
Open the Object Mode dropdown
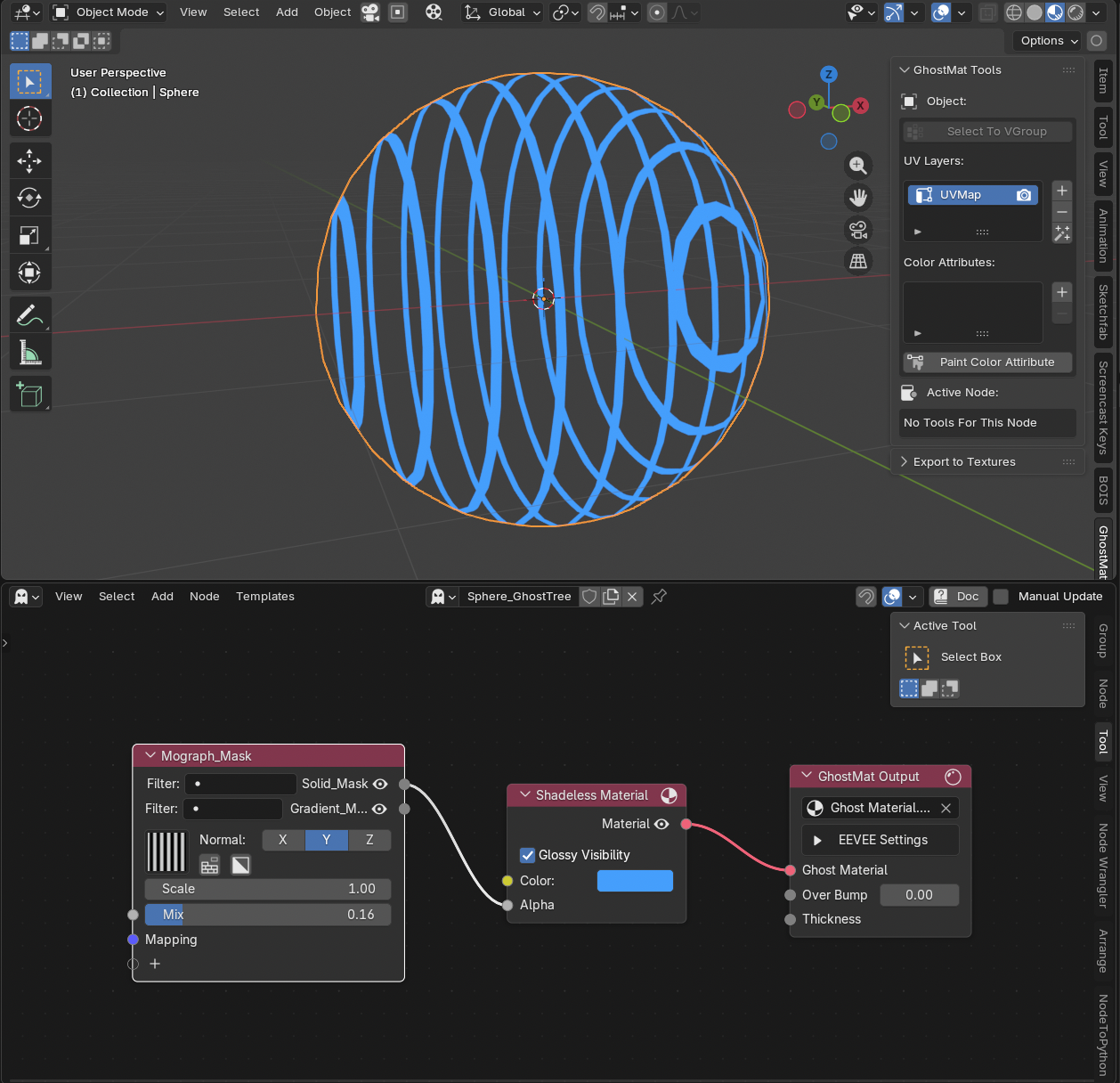point(110,12)
